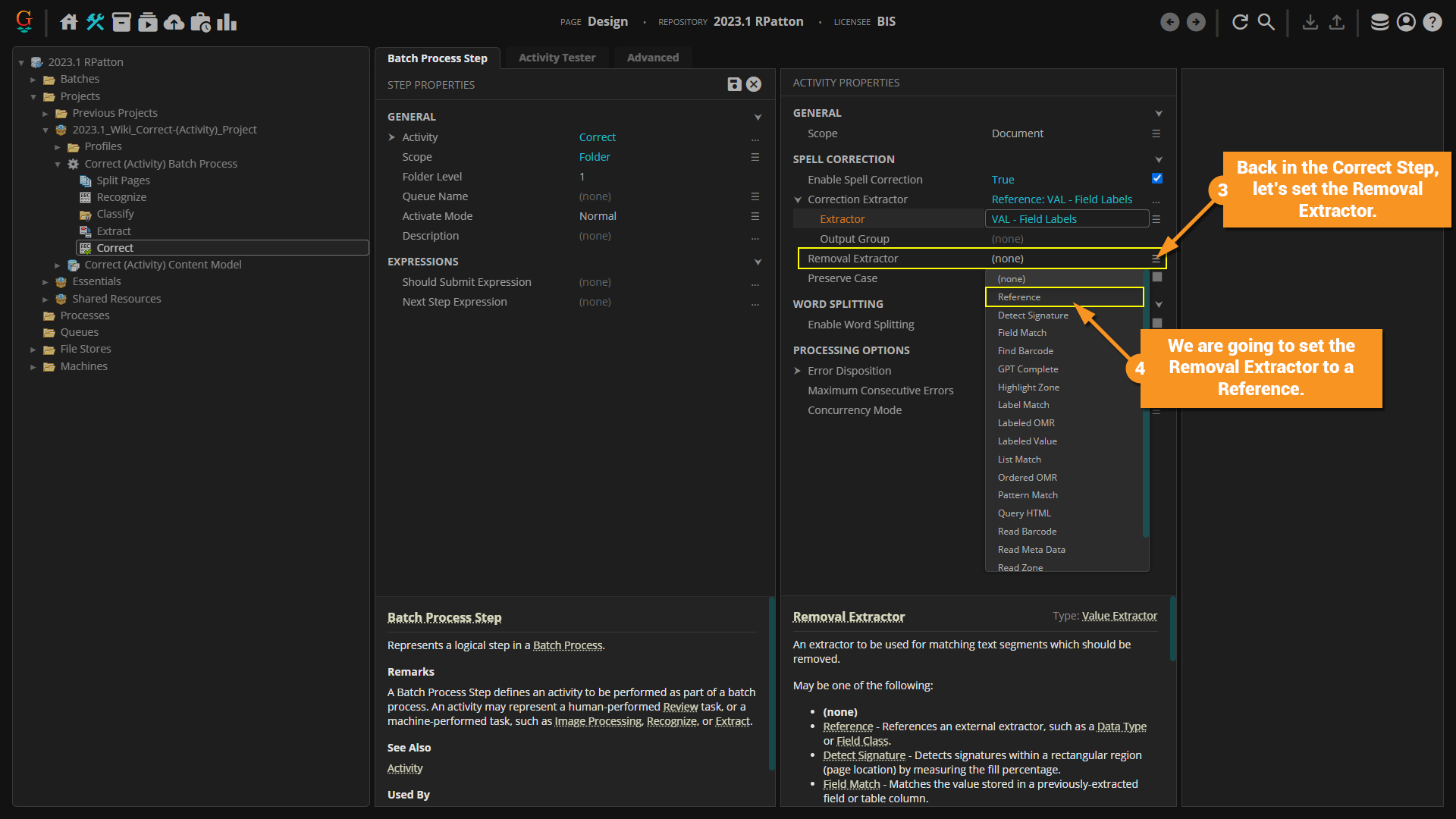Click the cloud upload icon
Viewport: 1456px width, 819px height.
click(x=174, y=22)
